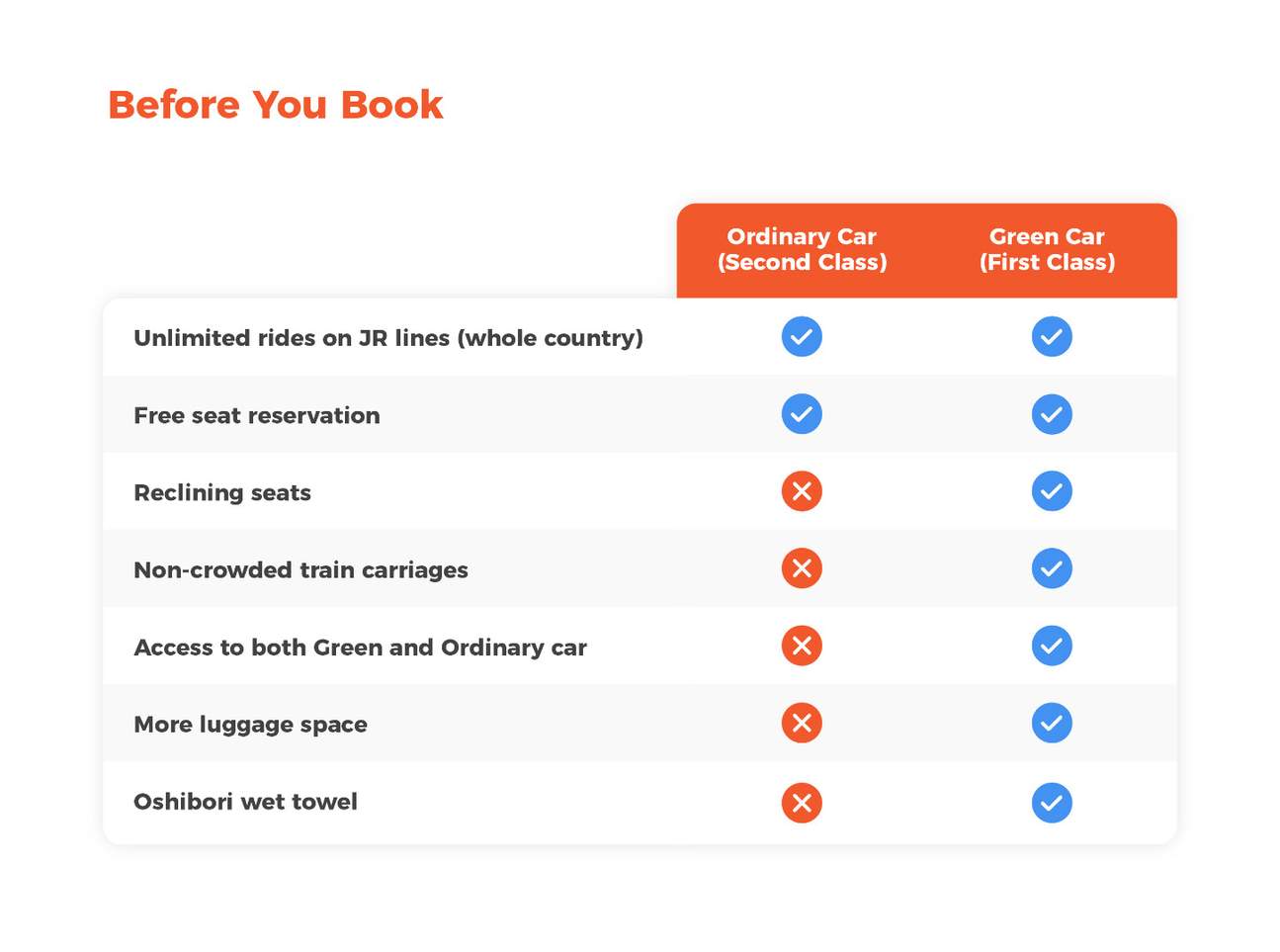Click Ordinary Car red X for More luggage space
Image resolution: width=1280 pixels, height=952 pixels.
[802, 723]
